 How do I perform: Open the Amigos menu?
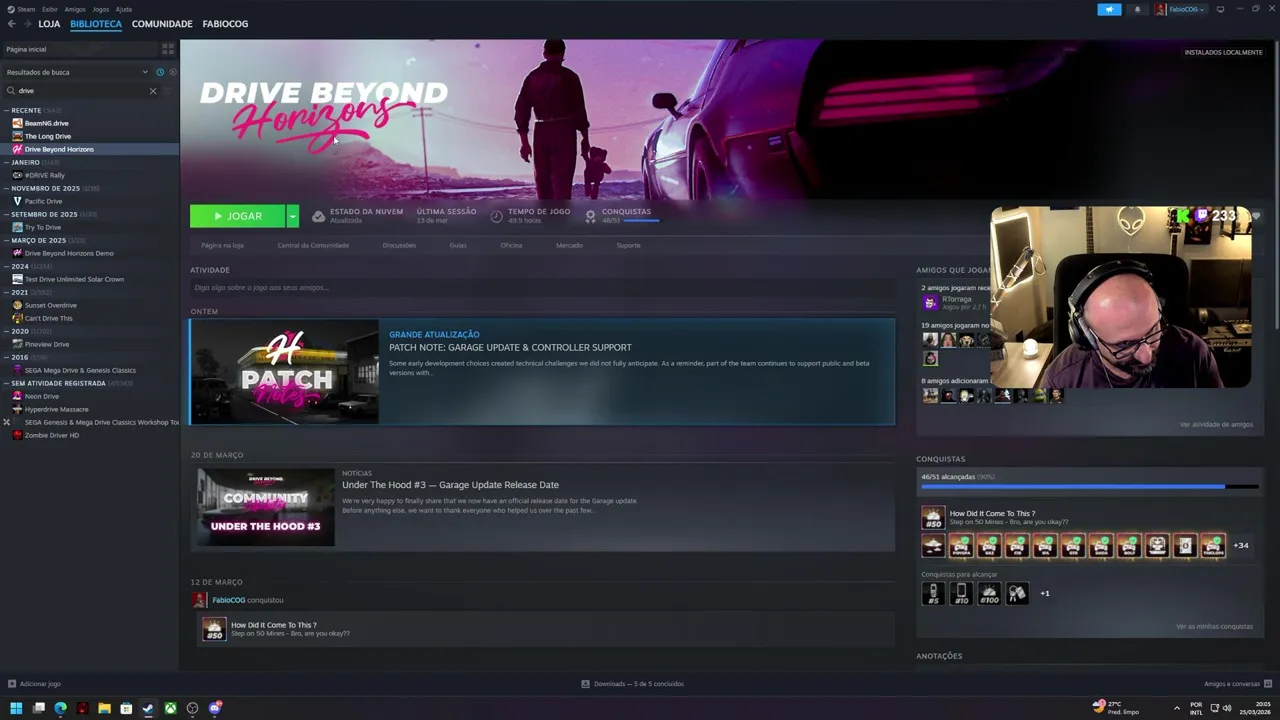point(75,9)
